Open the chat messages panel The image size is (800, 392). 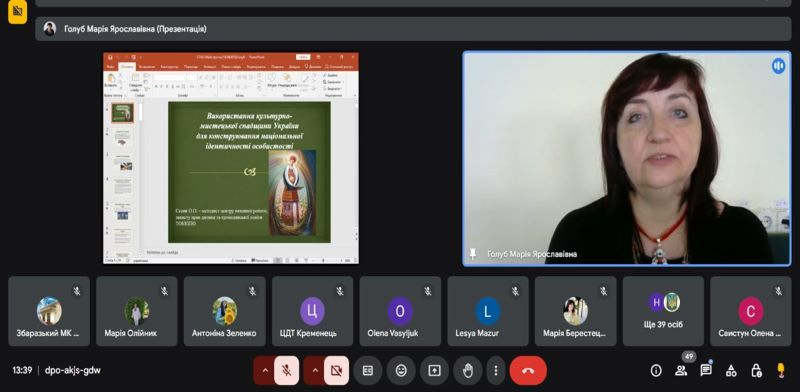click(x=706, y=371)
